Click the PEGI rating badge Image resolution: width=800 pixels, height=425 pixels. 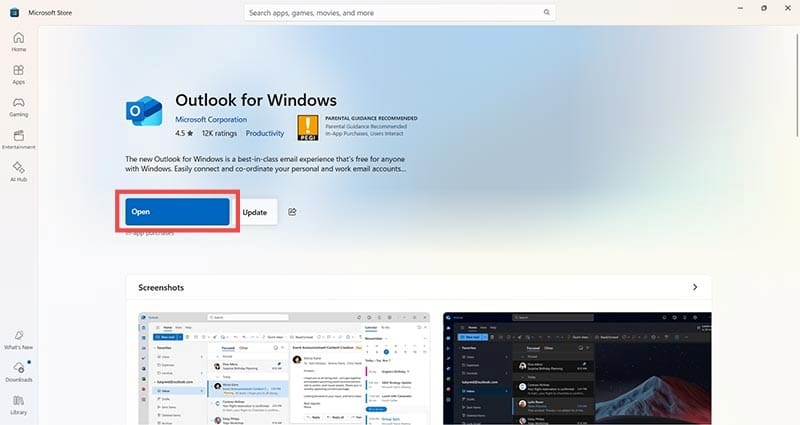click(x=308, y=125)
